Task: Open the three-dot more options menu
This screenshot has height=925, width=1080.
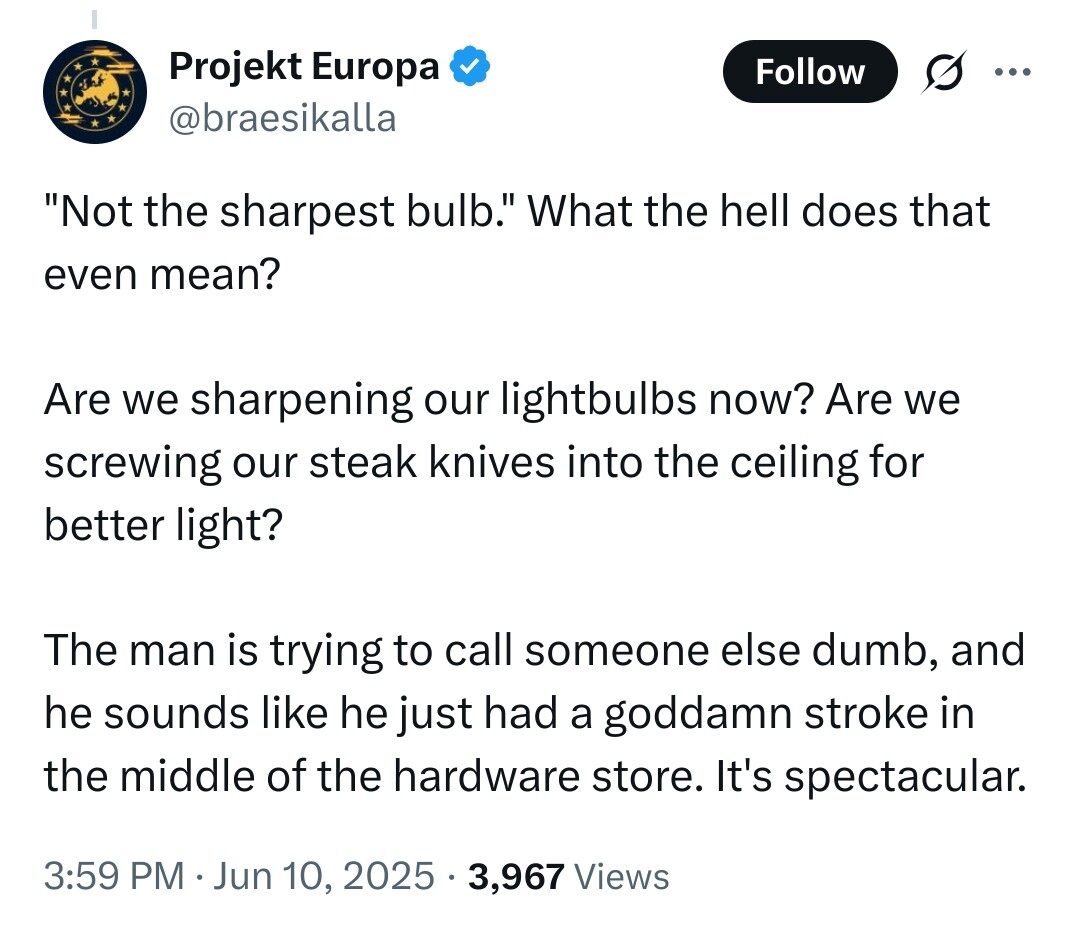Action: coord(1012,71)
